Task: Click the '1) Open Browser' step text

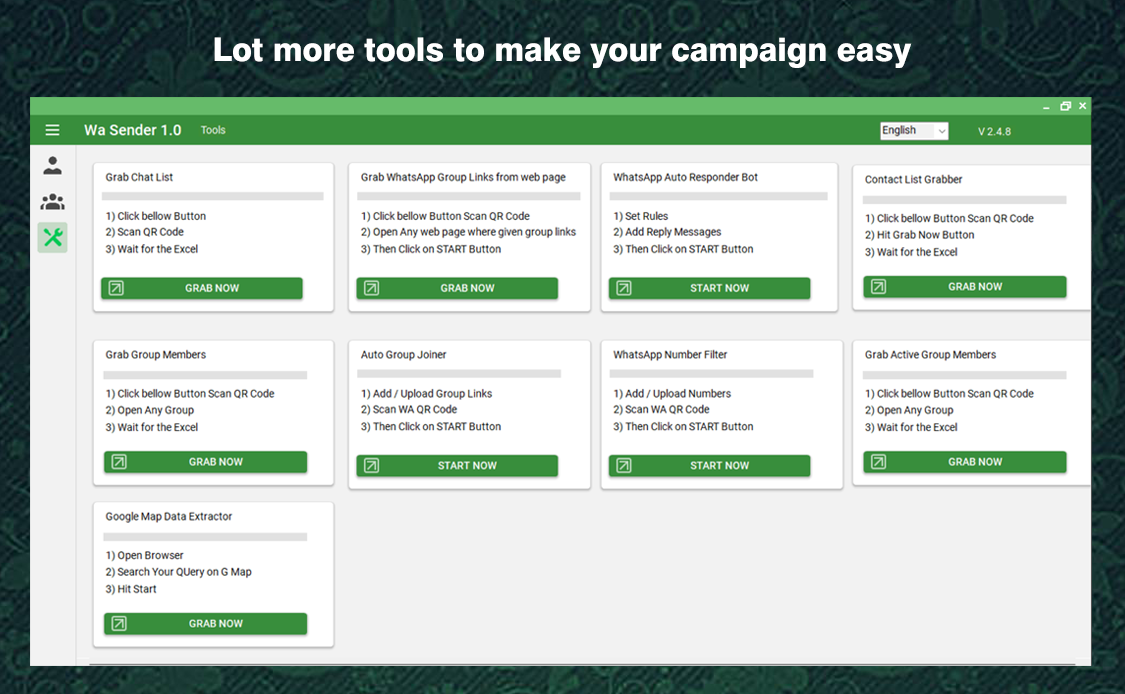Action: tap(144, 555)
